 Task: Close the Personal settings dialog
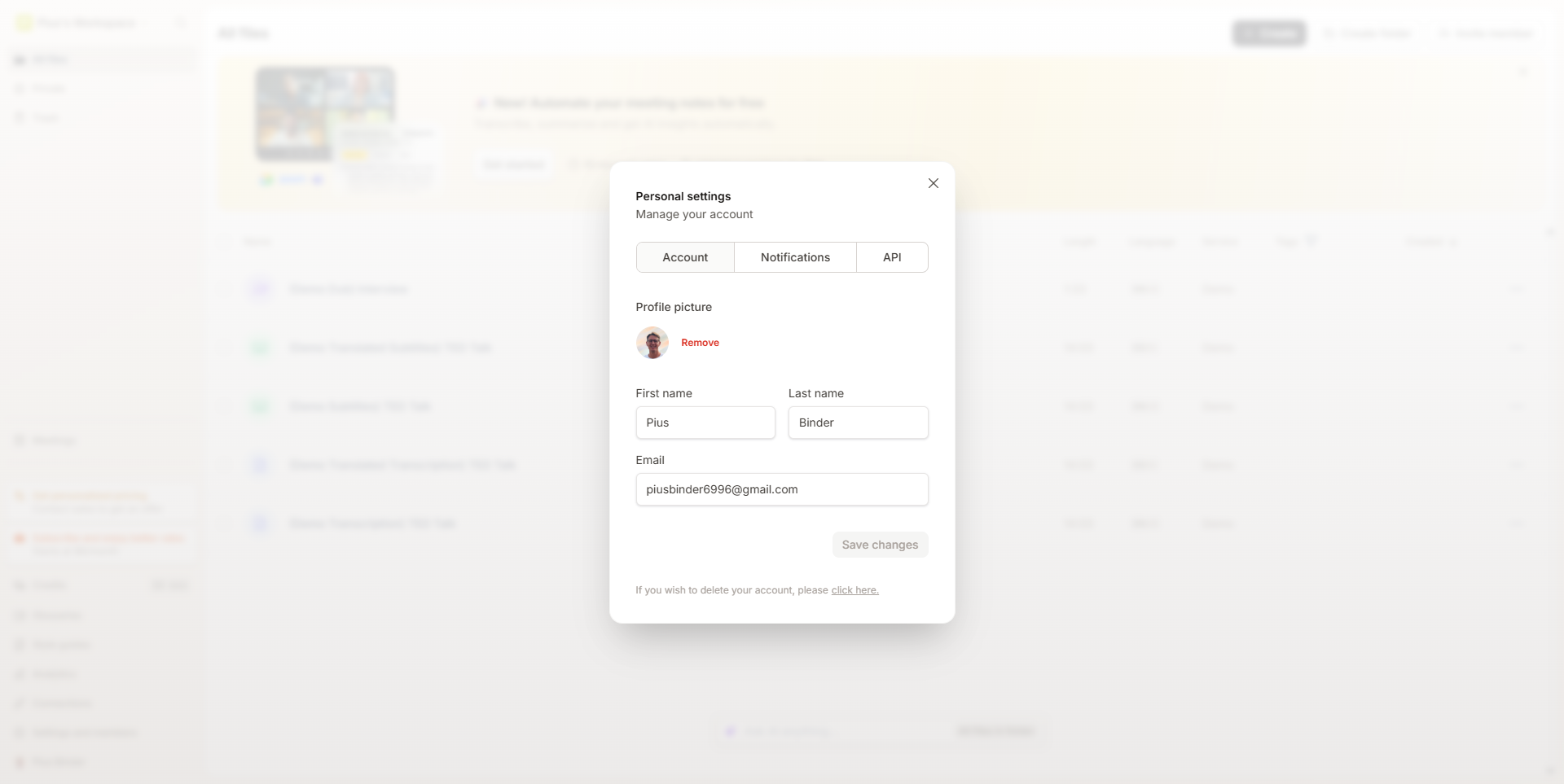934,183
